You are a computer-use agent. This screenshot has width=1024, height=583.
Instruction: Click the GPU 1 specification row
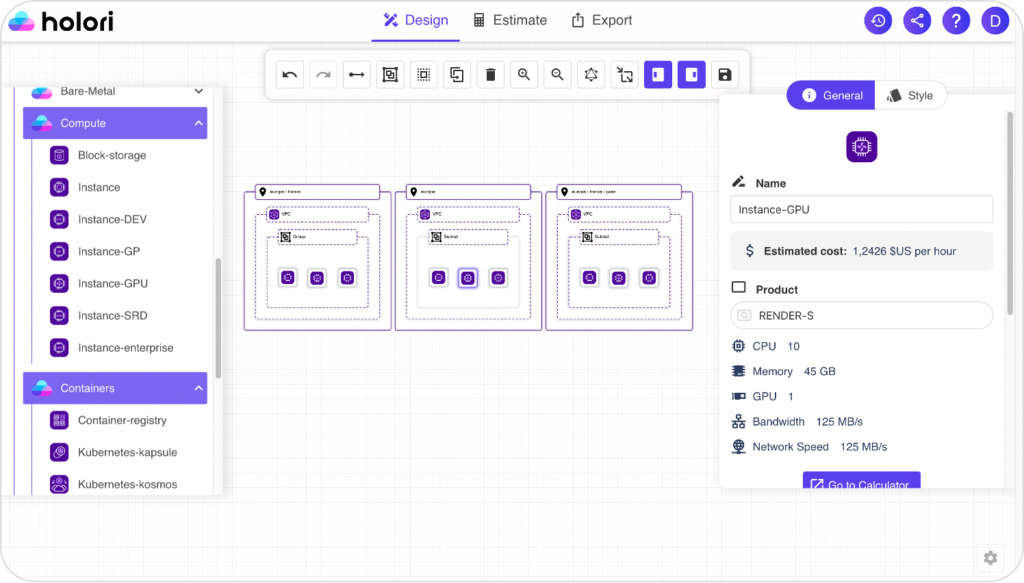pos(763,397)
